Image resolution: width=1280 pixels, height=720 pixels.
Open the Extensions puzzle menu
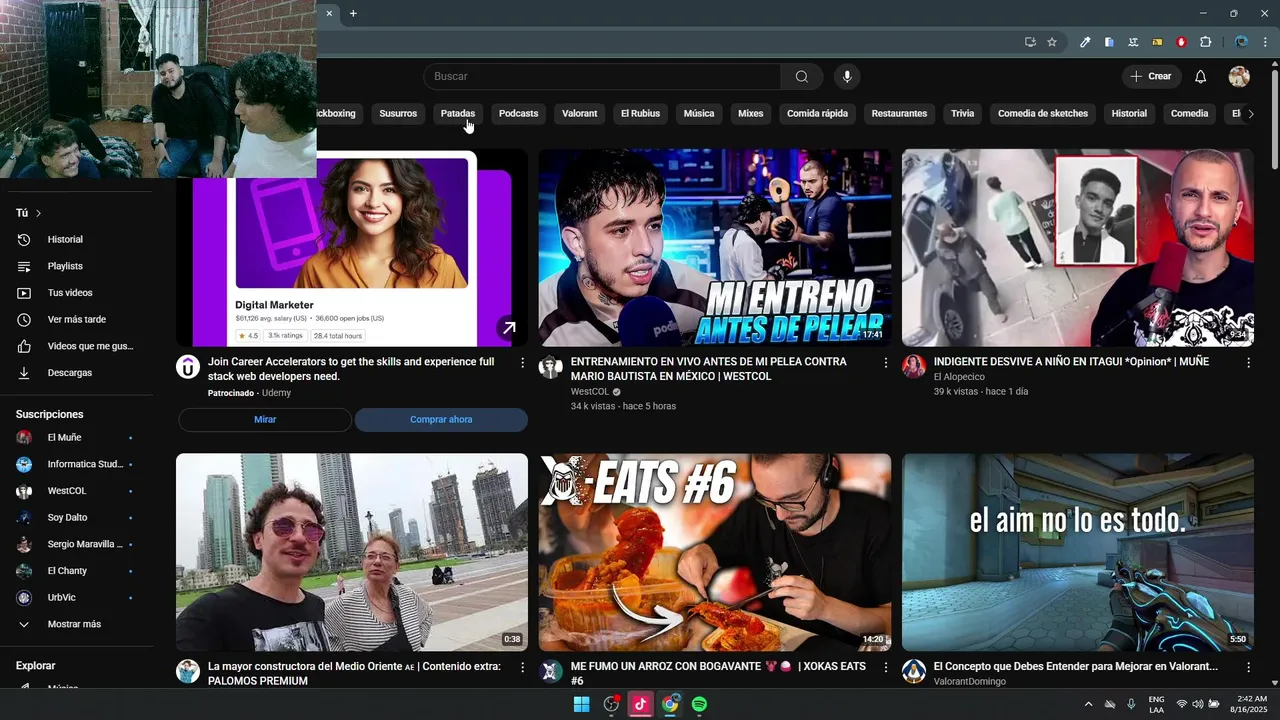[1205, 42]
